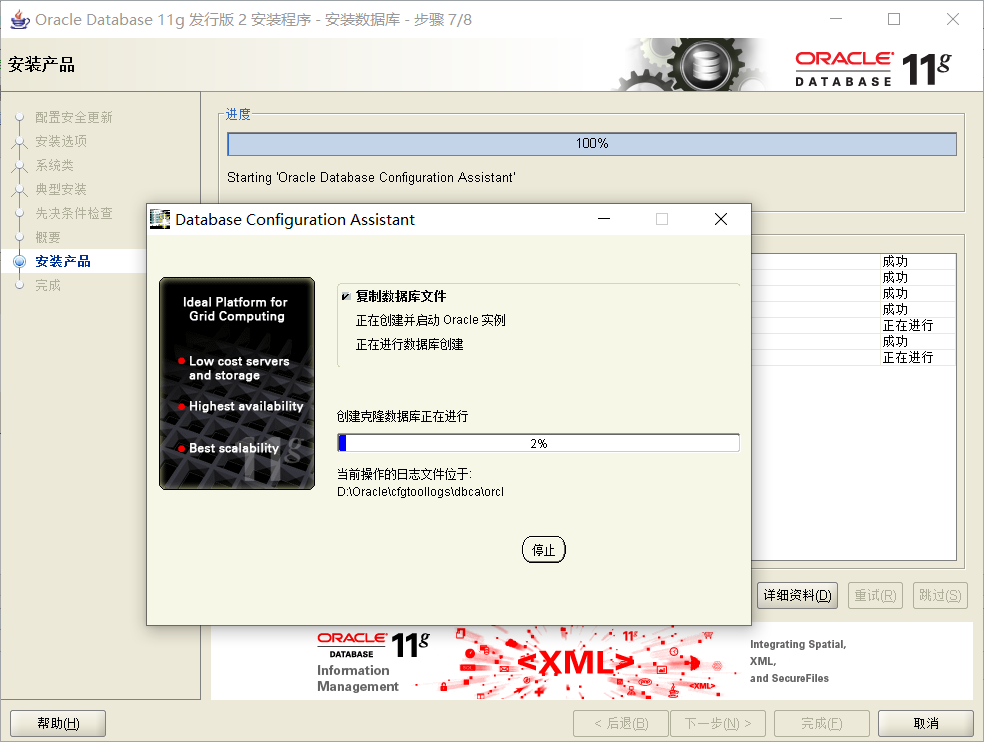Select 完成 step in sidebar
The height and width of the screenshot is (742, 984).
(x=48, y=285)
